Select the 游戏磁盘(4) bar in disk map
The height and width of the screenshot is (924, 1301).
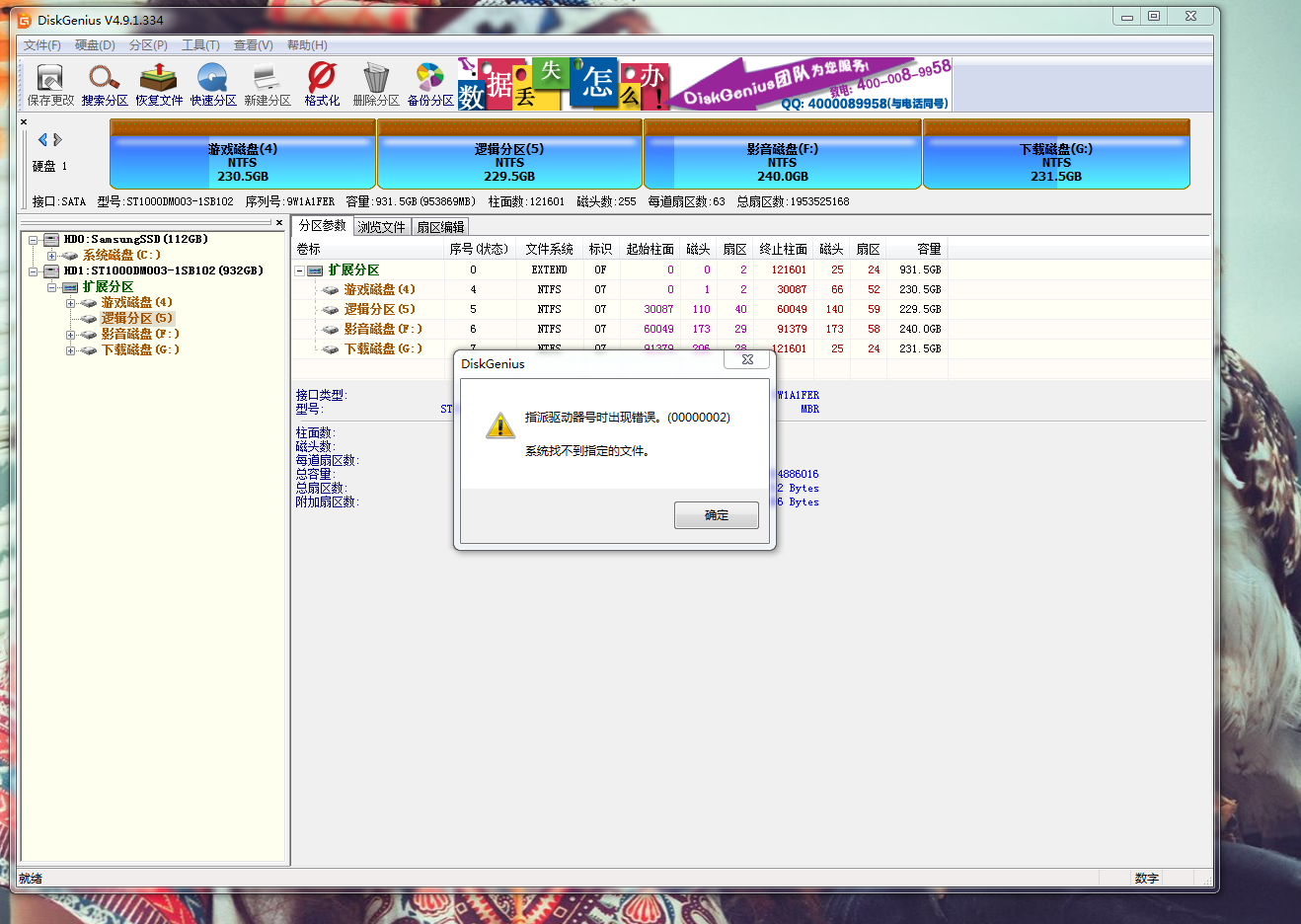coord(243,154)
